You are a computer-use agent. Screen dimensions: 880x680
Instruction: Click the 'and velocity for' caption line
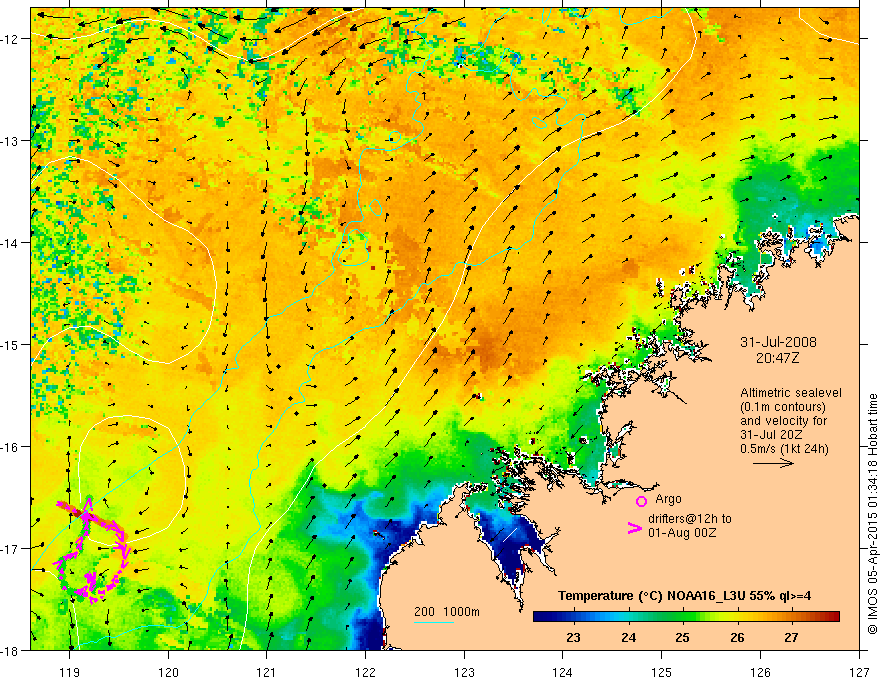[783, 421]
